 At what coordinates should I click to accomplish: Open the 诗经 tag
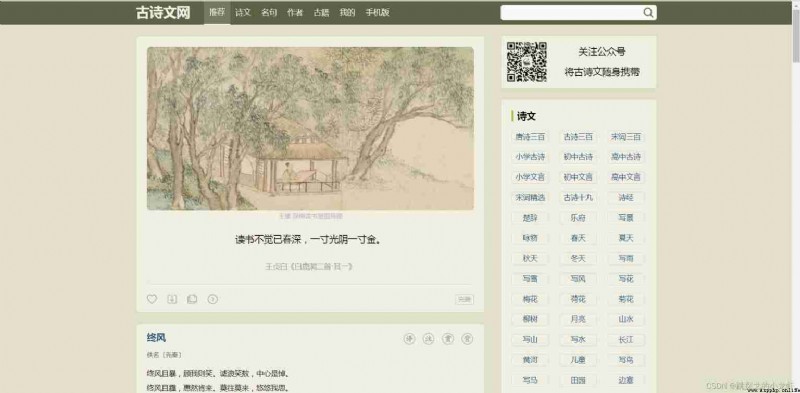coord(626,198)
